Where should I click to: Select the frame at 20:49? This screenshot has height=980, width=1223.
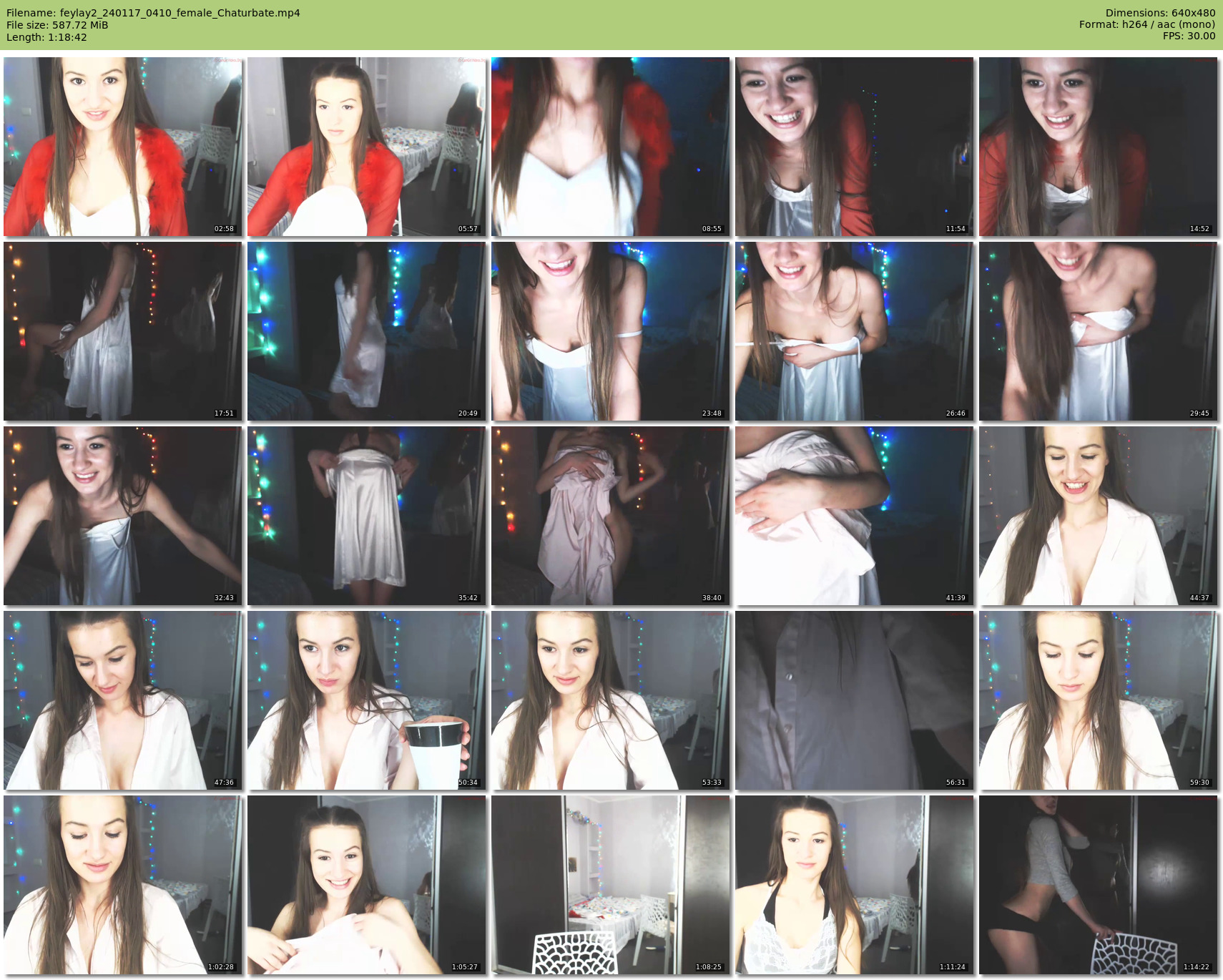click(x=367, y=331)
